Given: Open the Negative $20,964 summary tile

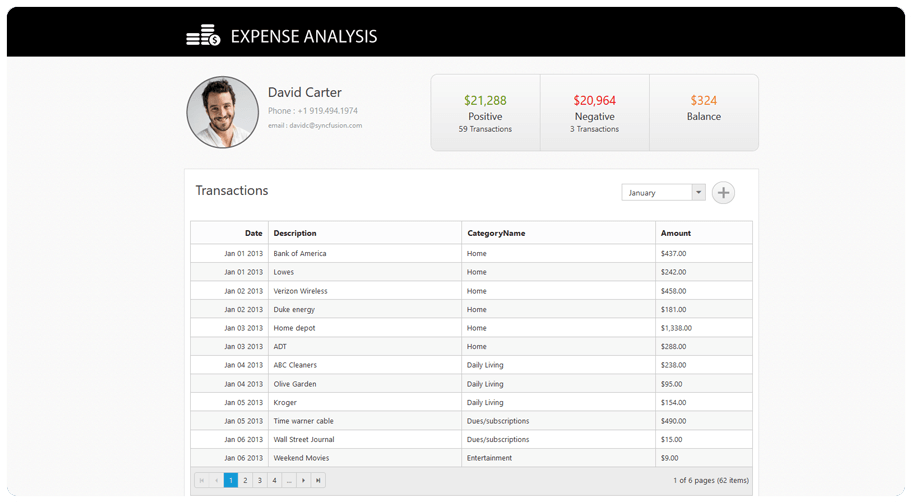Looking at the screenshot, I should click(595, 113).
